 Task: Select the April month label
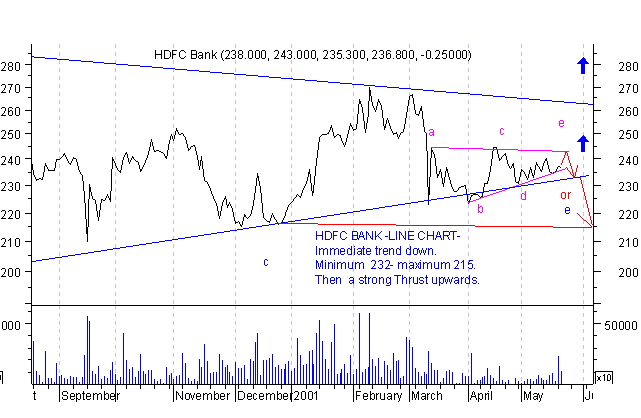point(481,396)
